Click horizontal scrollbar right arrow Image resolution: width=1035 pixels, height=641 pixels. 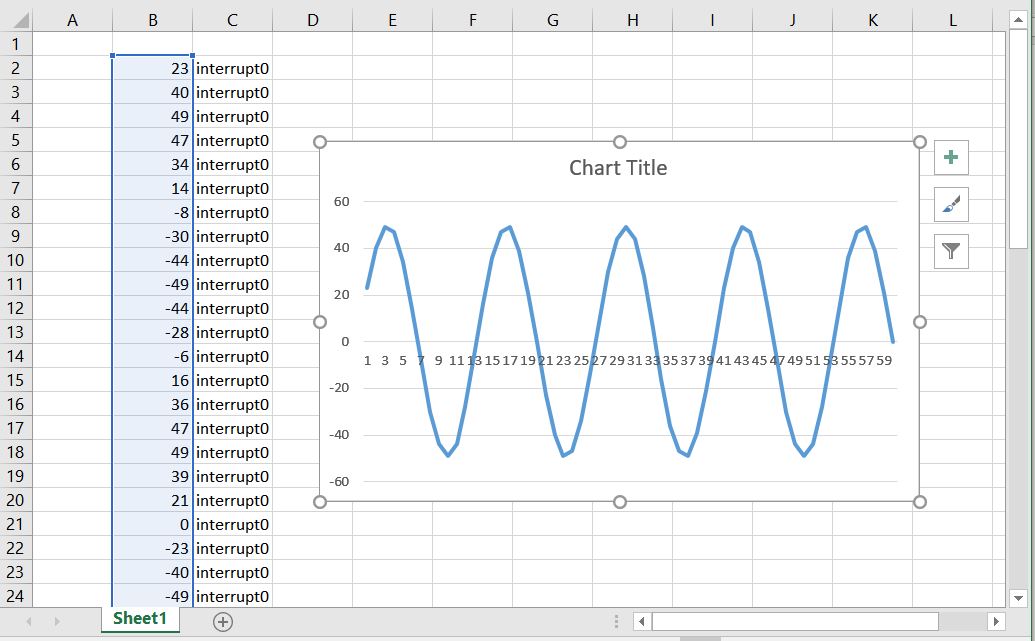pyautogui.click(x=994, y=622)
